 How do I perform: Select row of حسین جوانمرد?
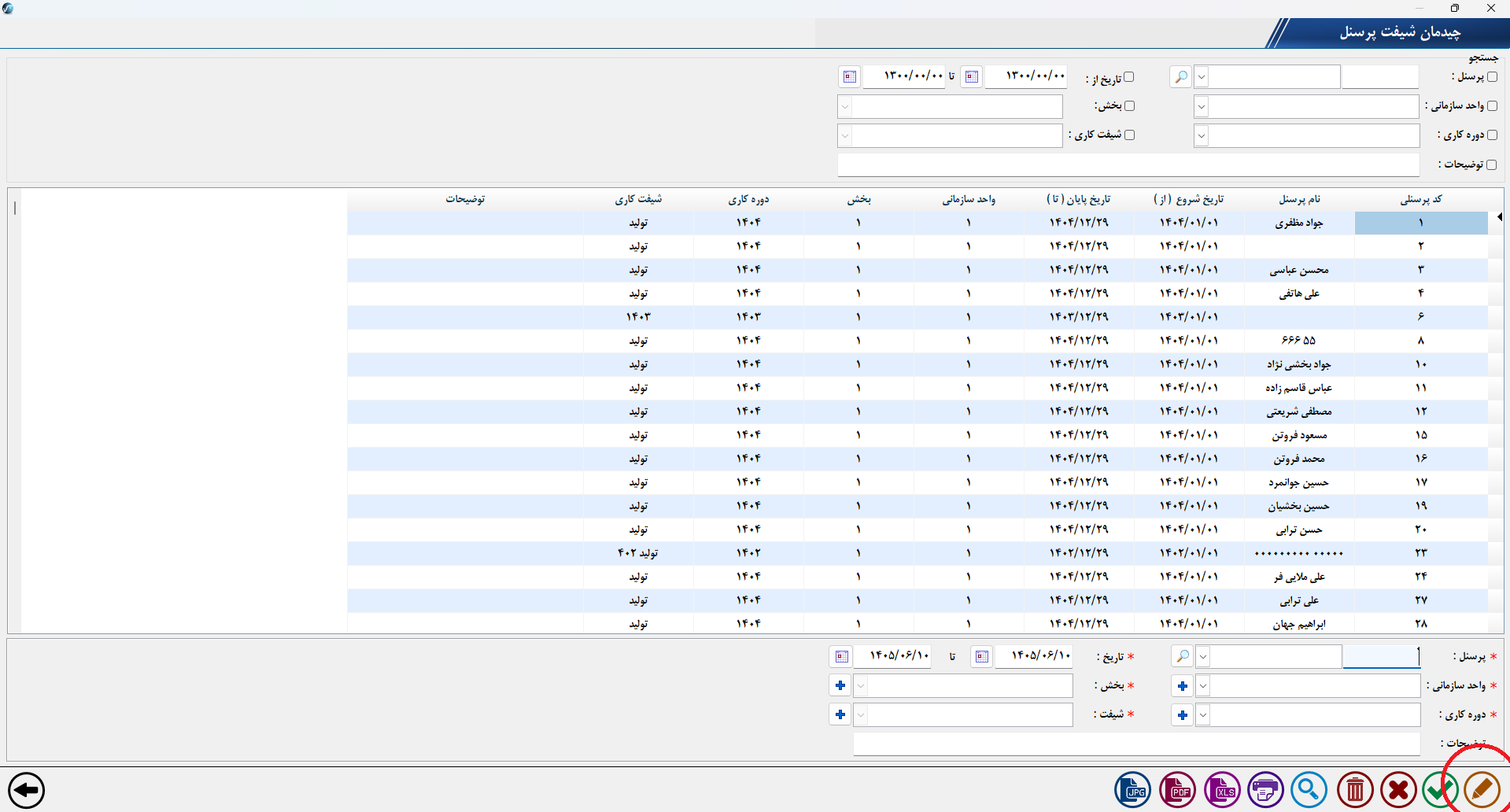[x=917, y=482]
